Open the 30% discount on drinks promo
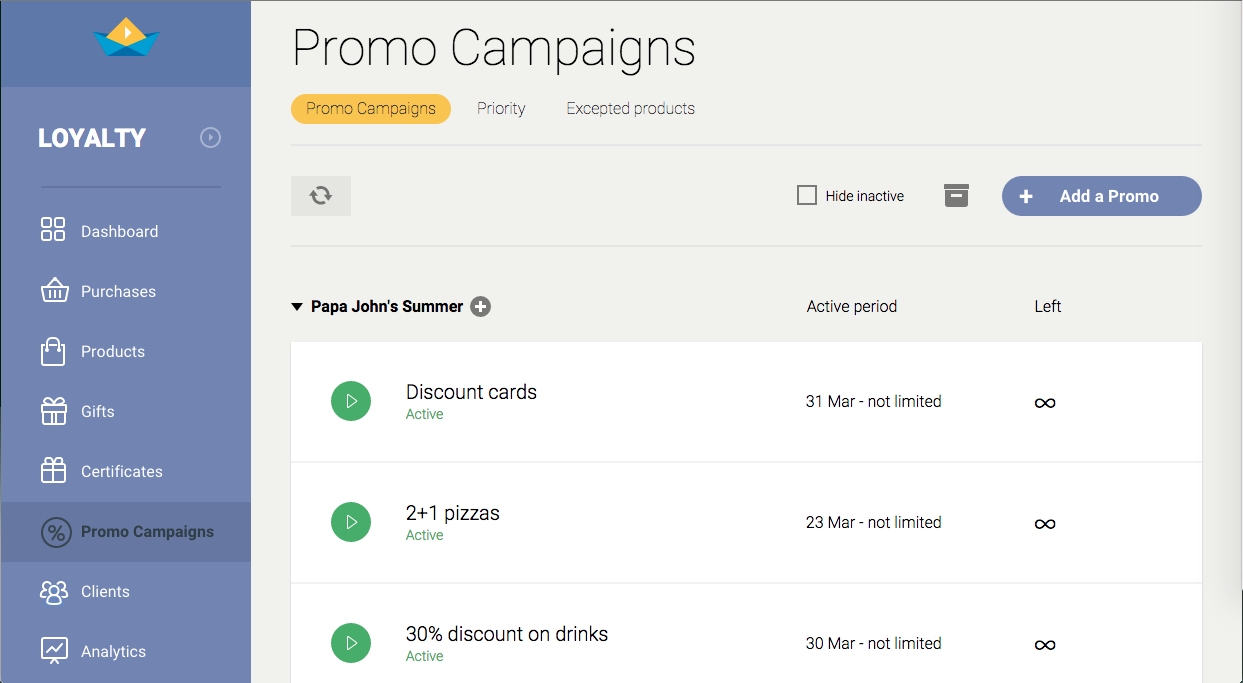 pyautogui.click(x=507, y=633)
